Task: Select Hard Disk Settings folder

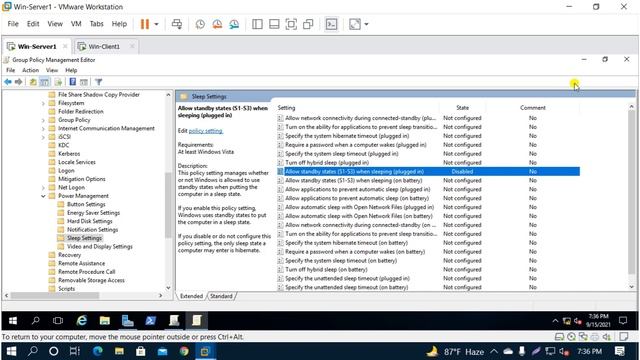Action: [89, 221]
